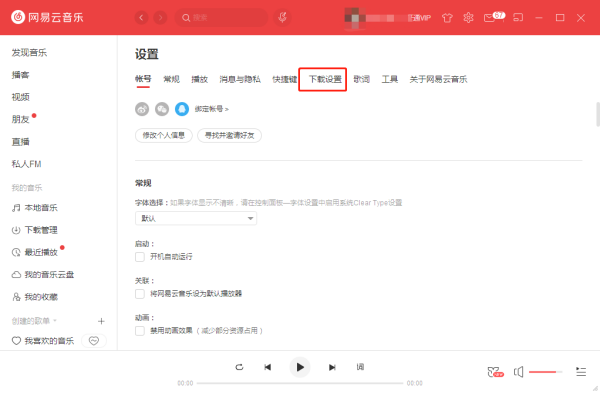Click the settings page vertical scrollbar
600x393 pixels.
598,114
